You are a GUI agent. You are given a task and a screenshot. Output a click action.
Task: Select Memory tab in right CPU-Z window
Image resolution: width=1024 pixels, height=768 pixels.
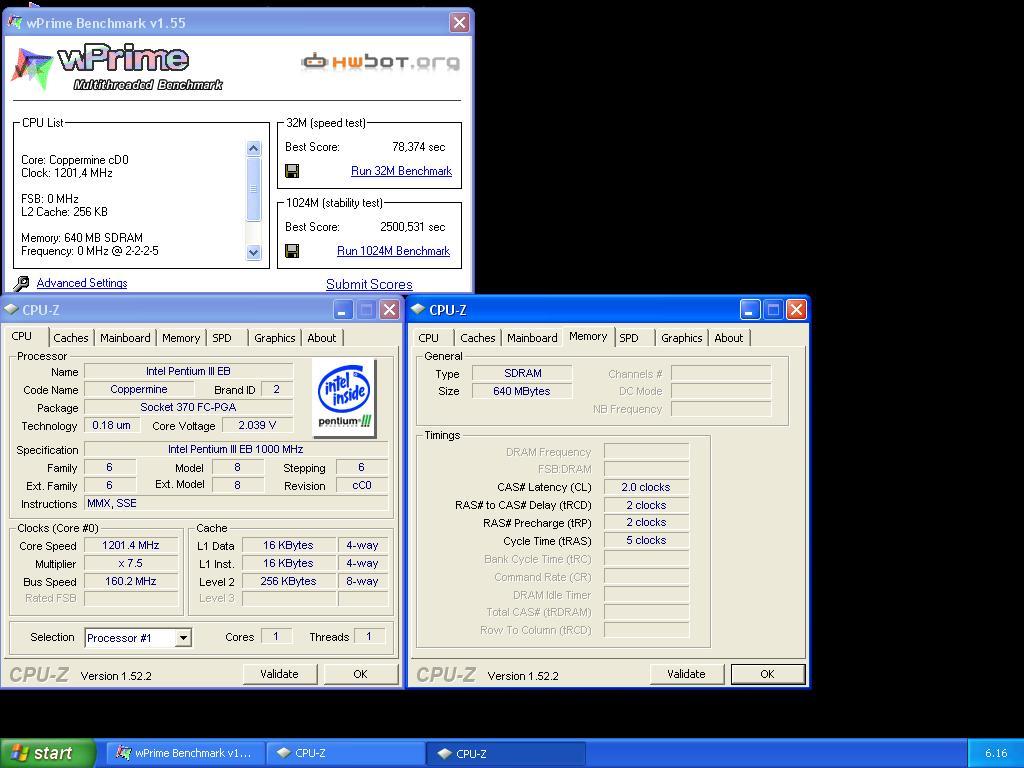(x=588, y=336)
